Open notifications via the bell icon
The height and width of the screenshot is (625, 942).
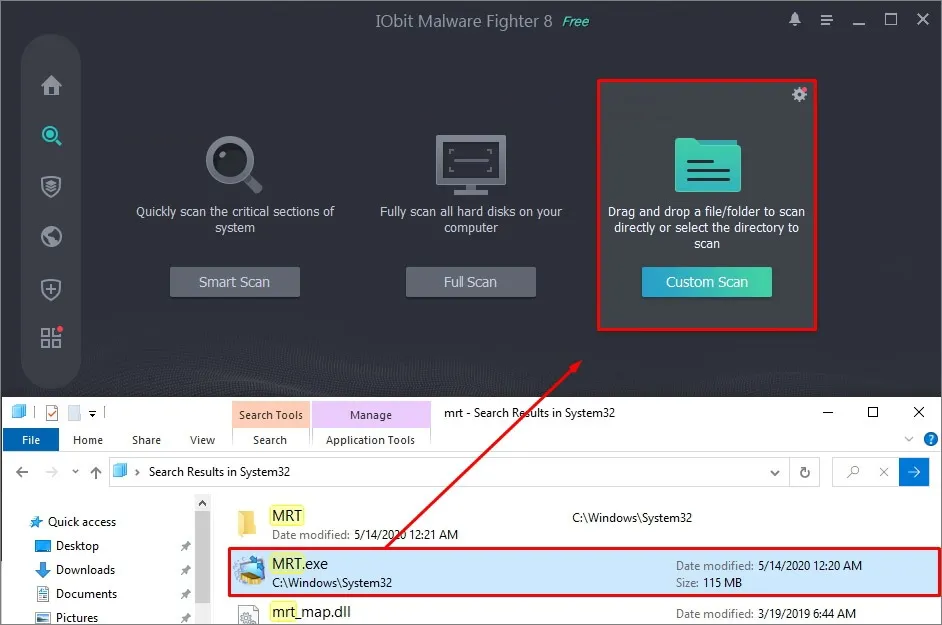(795, 18)
